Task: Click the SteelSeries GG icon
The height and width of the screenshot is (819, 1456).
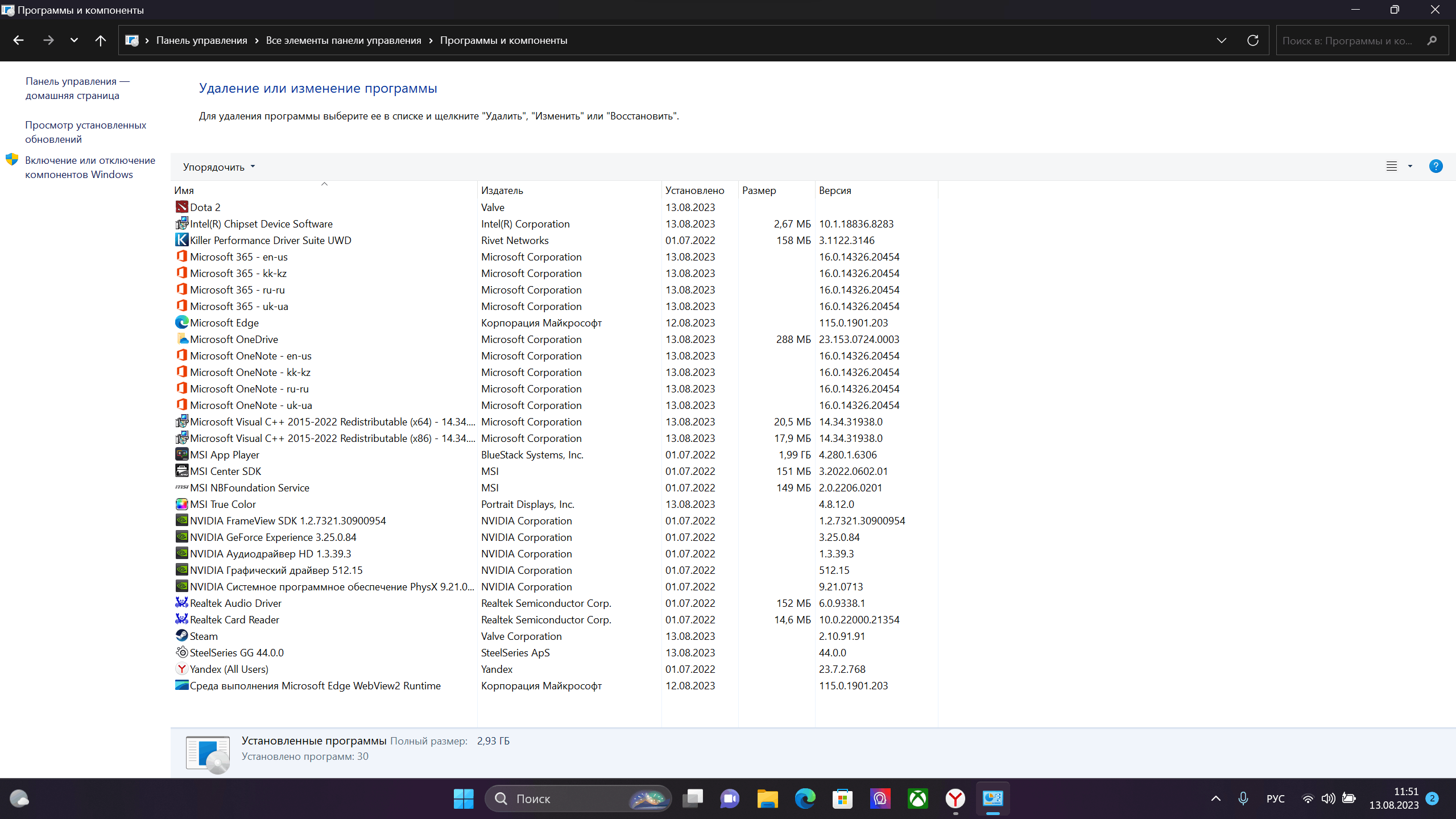Action: [x=181, y=652]
